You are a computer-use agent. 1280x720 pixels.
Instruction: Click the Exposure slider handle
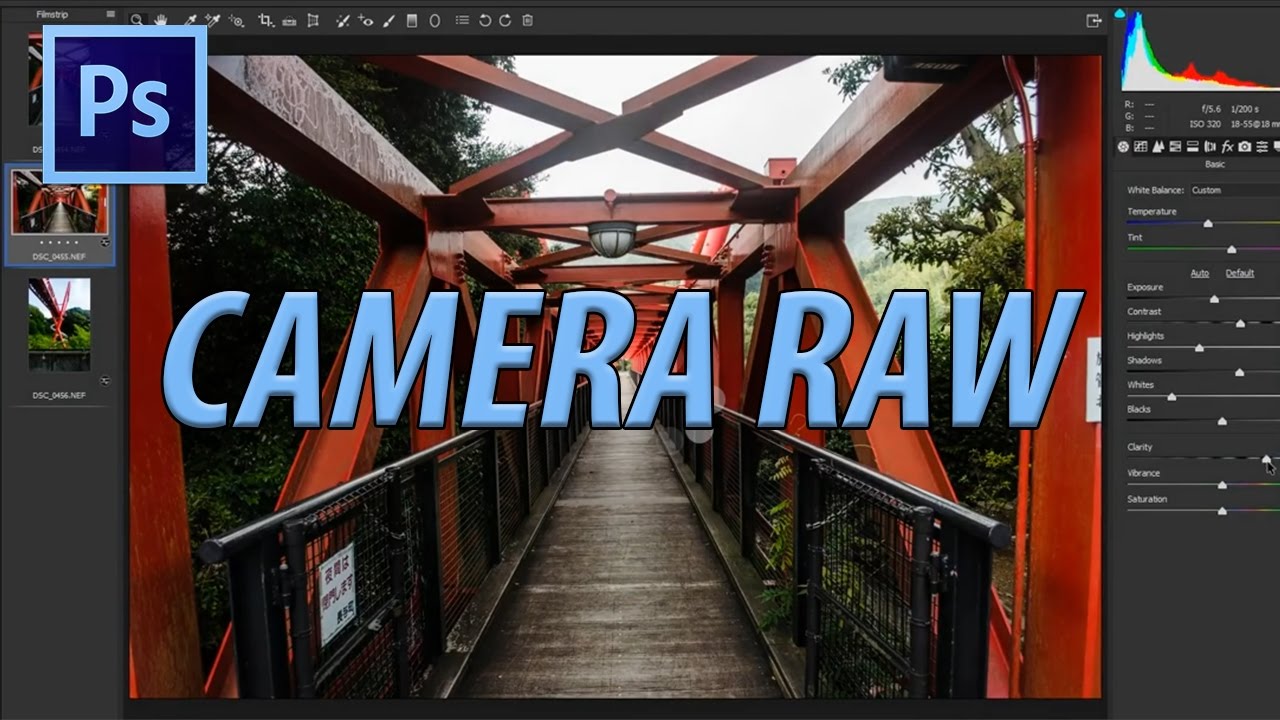[1214, 299]
